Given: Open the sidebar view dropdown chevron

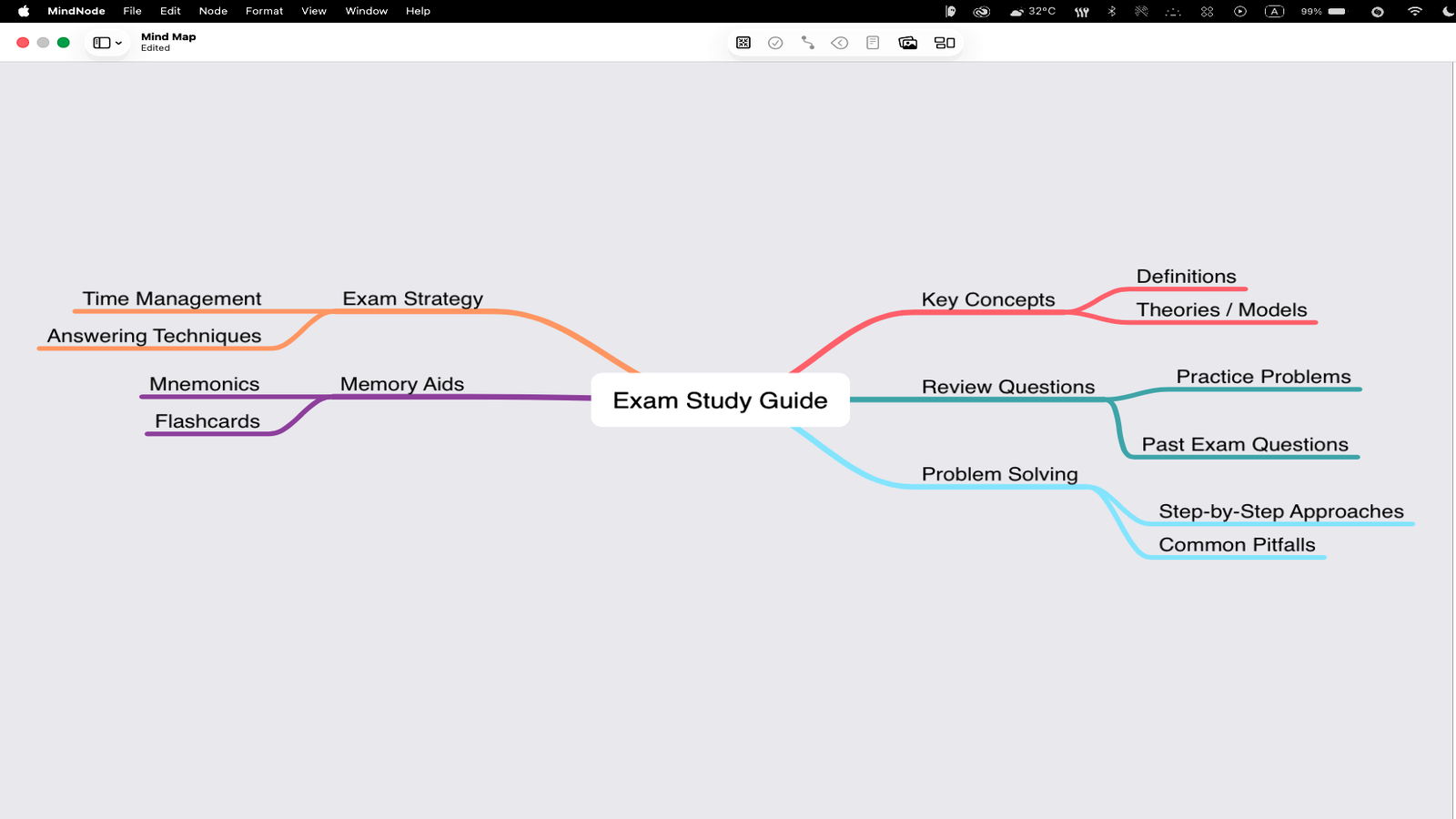Looking at the screenshot, I should (x=118, y=43).
